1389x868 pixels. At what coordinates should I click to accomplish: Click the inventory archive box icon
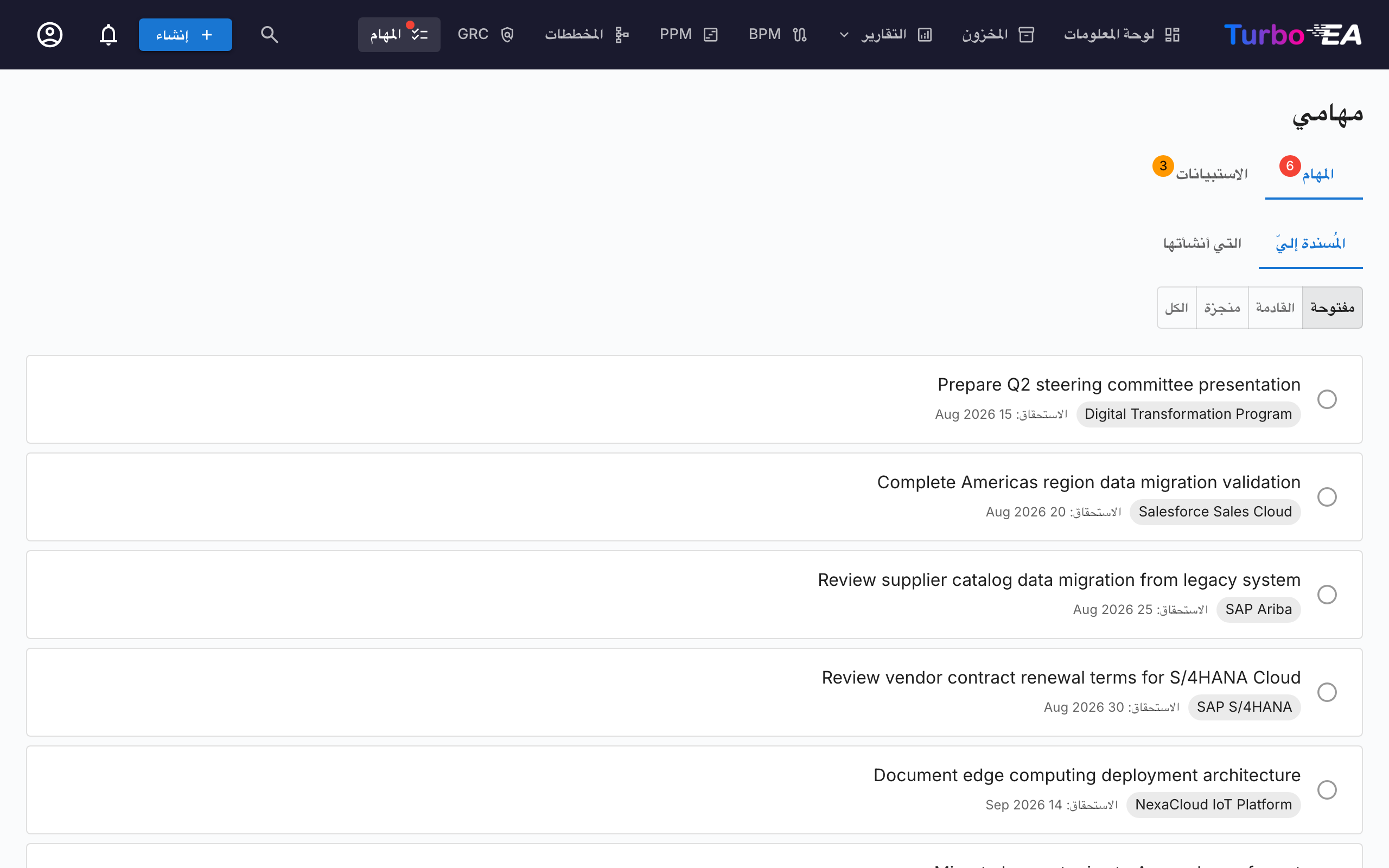tap(1026, 34)
